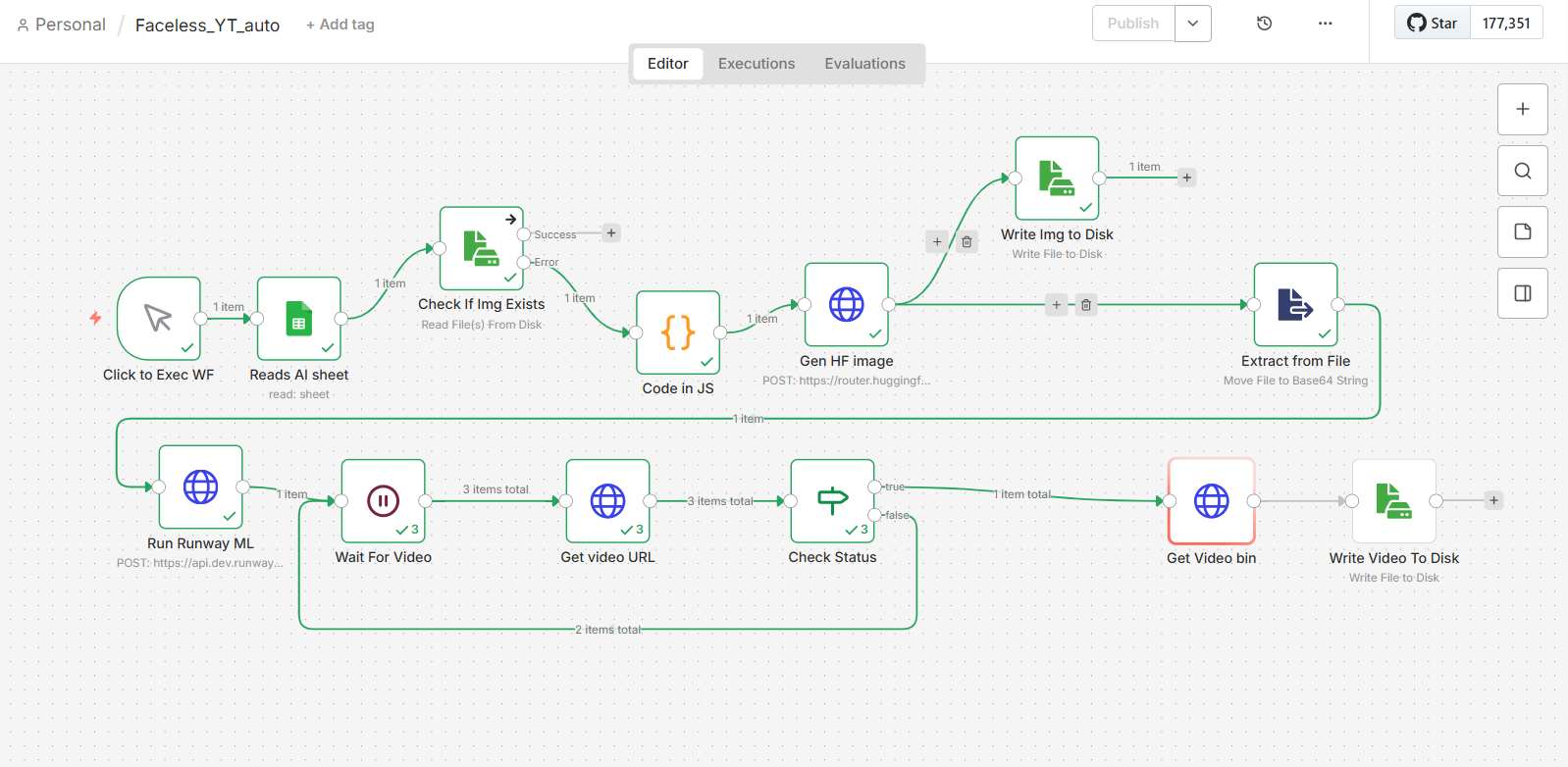
Task: Open the Reads AI sheet node
Action: (299, 319)
